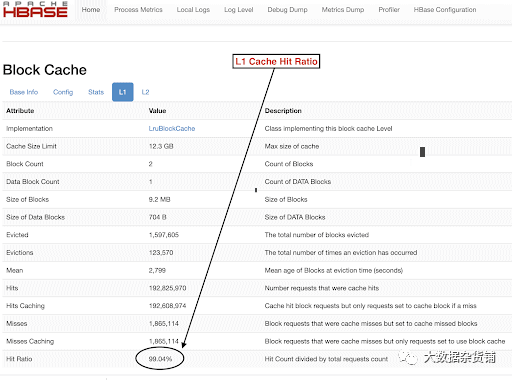Open Process Metrics page
The height and width of the screenshot is (380, 512).
[x=138, y=10]
